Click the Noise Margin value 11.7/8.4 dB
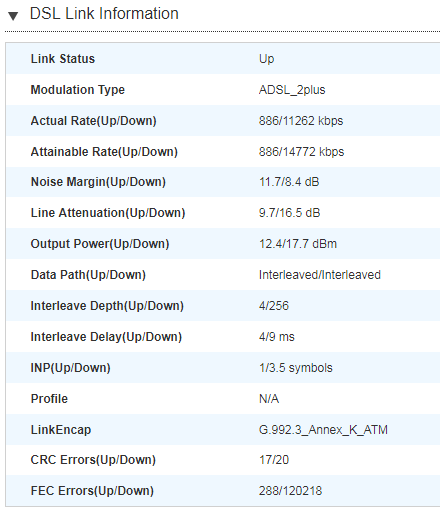Screen dimensions: 440x517 tap(289, 182)
